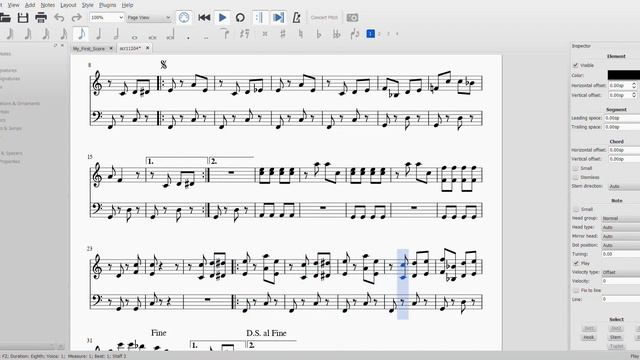Open the Head group dropdown
The height and width of the screenshot is (360, 640).
621,218
